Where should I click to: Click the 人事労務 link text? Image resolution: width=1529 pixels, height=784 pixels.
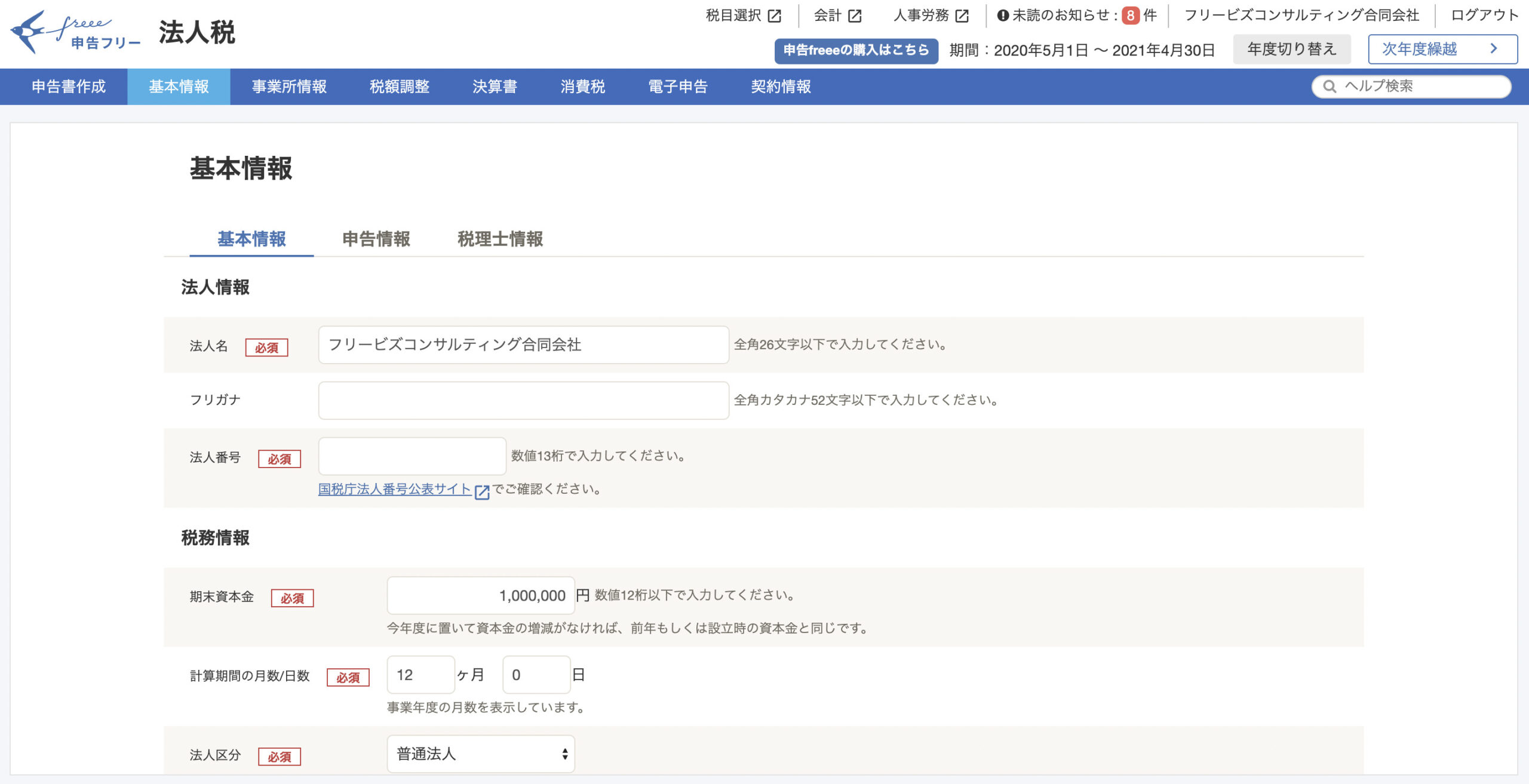tap(921, 16)
